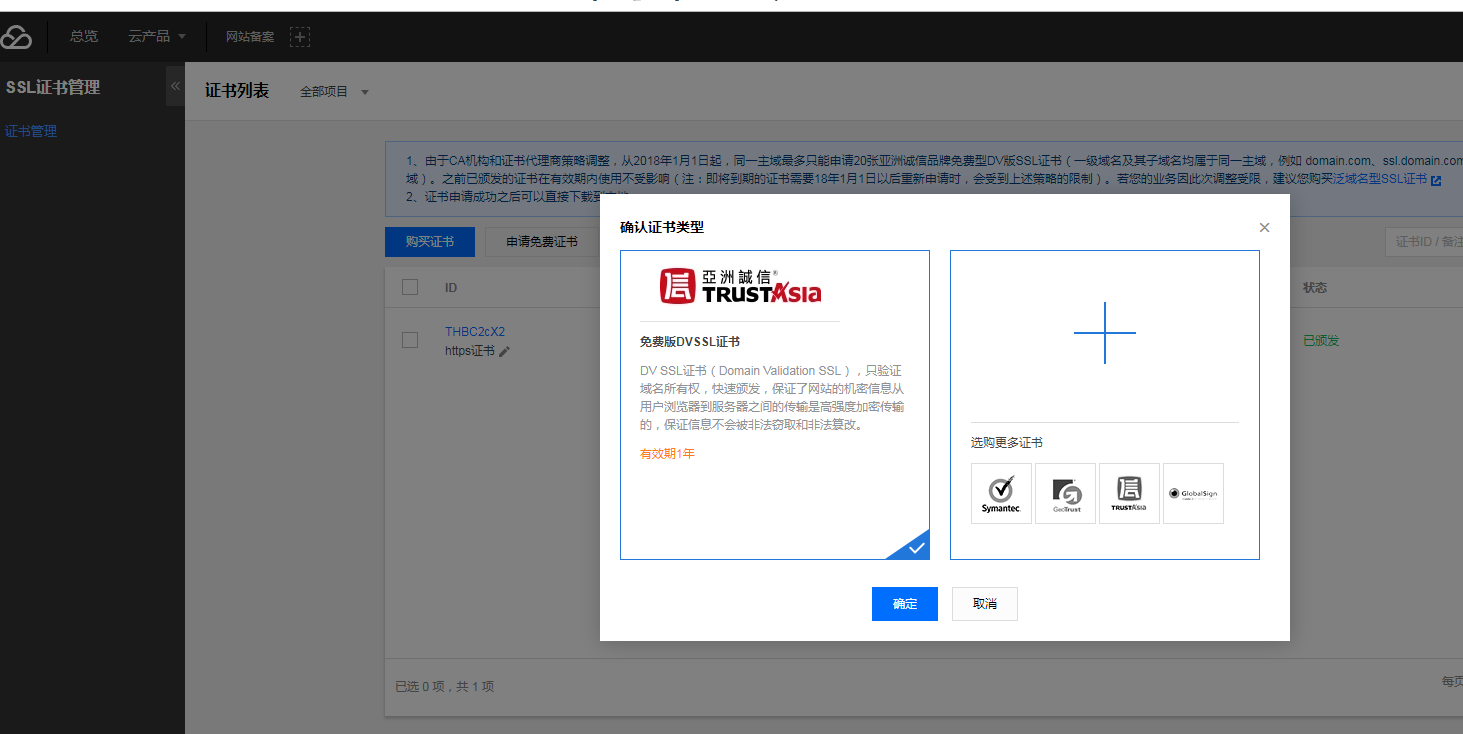Go to 总览 in the top navigation
This screenshot has height=734, width=1463.
coord(84,36)
